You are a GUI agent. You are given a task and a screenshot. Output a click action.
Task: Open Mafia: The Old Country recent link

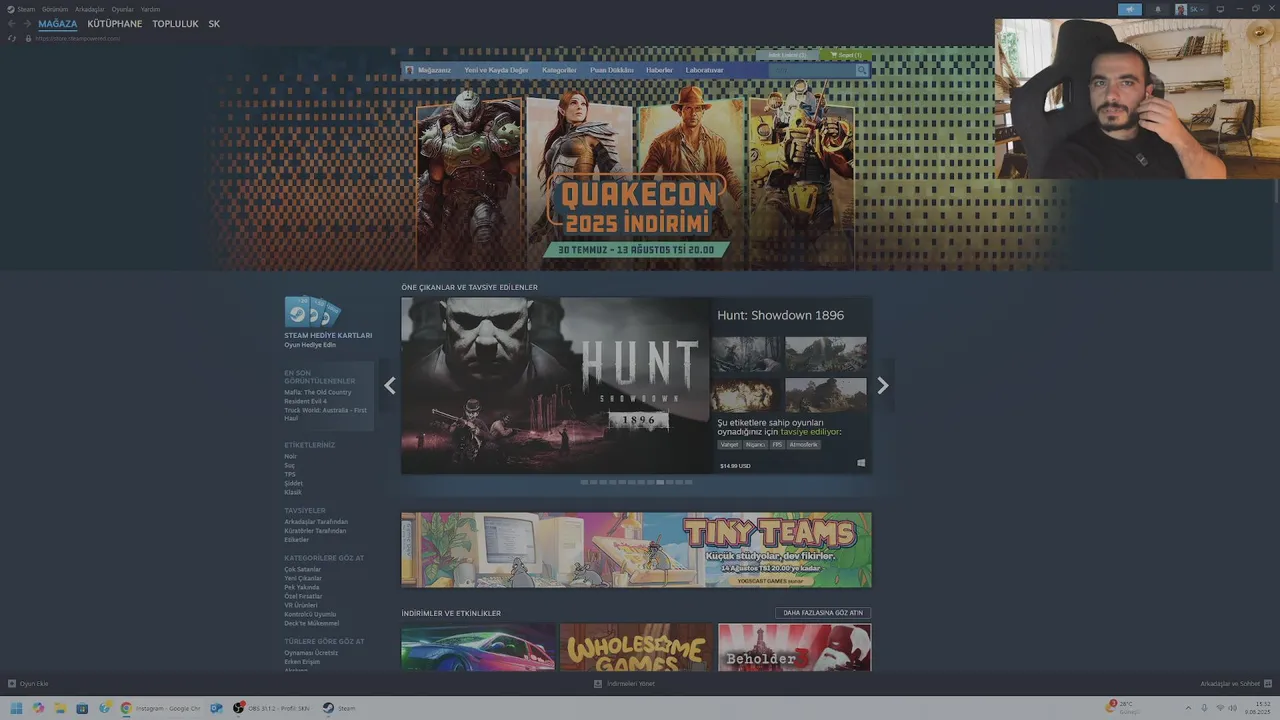317,392
